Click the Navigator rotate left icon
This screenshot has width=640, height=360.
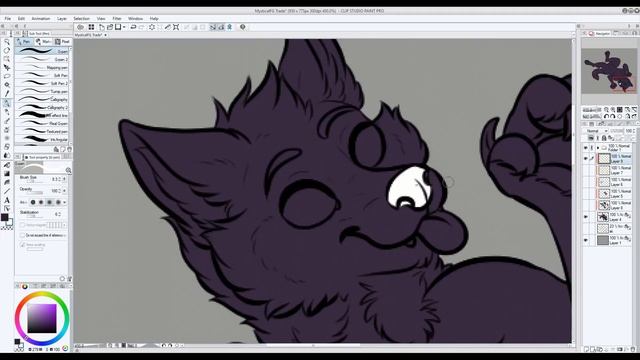click(607, 116)
